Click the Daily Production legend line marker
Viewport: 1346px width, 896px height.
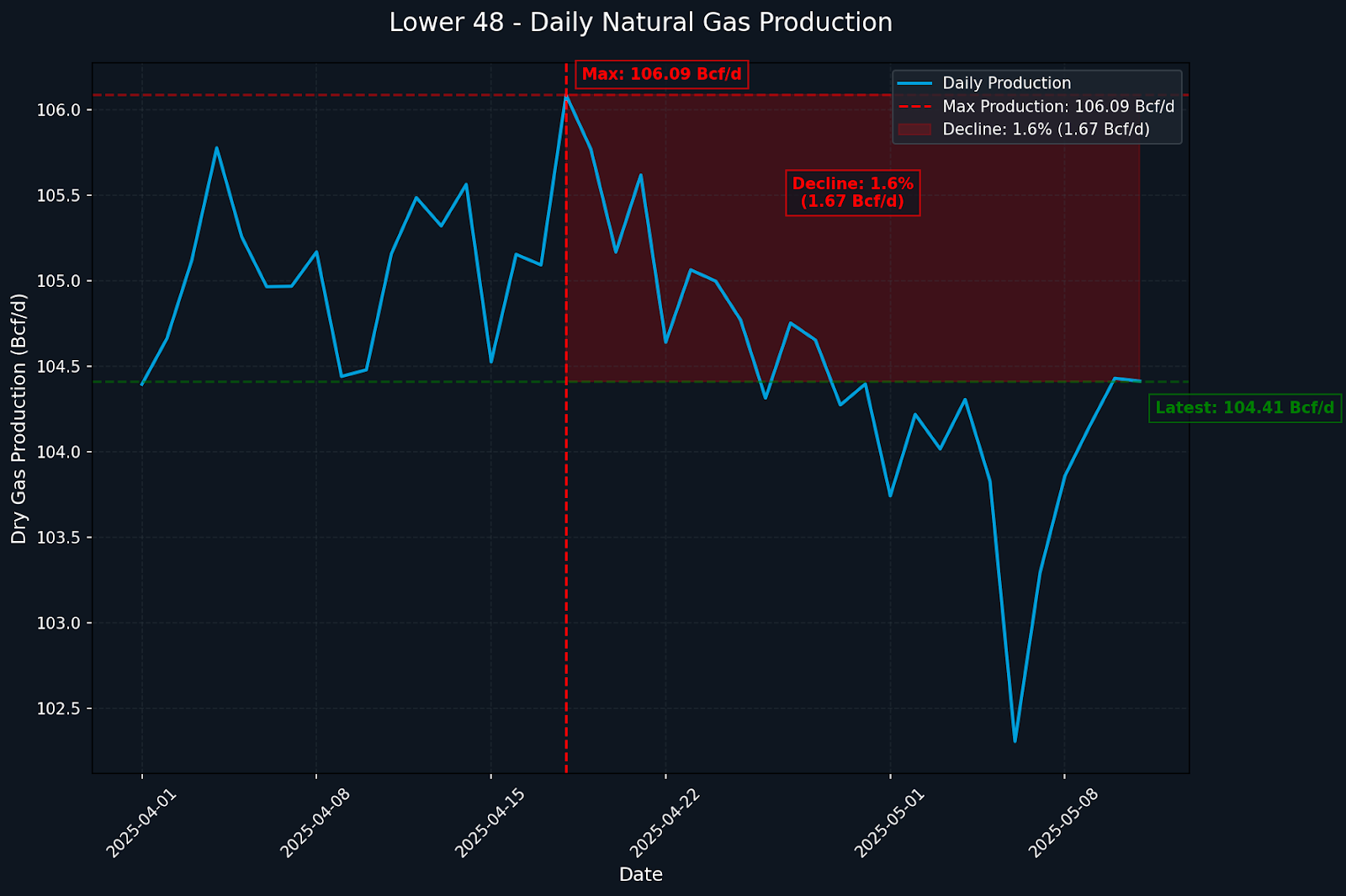(914, 83)
